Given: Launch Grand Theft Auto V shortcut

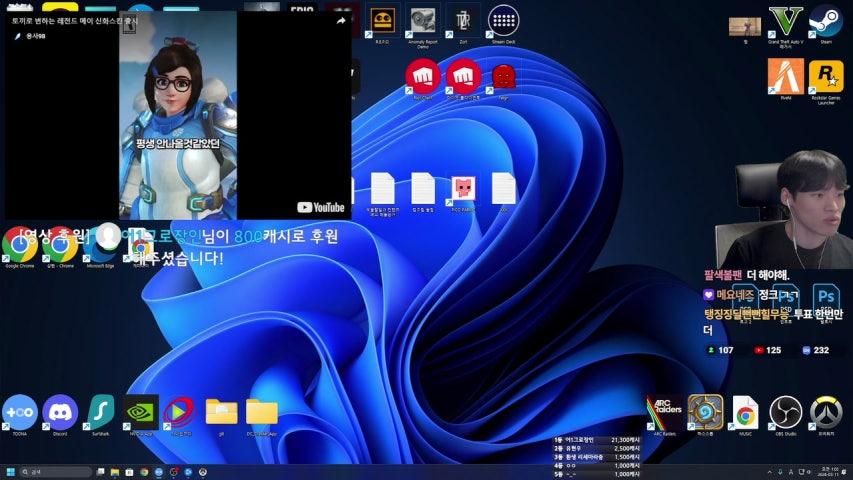Looking at the screenshot, I should pos(785,21).
